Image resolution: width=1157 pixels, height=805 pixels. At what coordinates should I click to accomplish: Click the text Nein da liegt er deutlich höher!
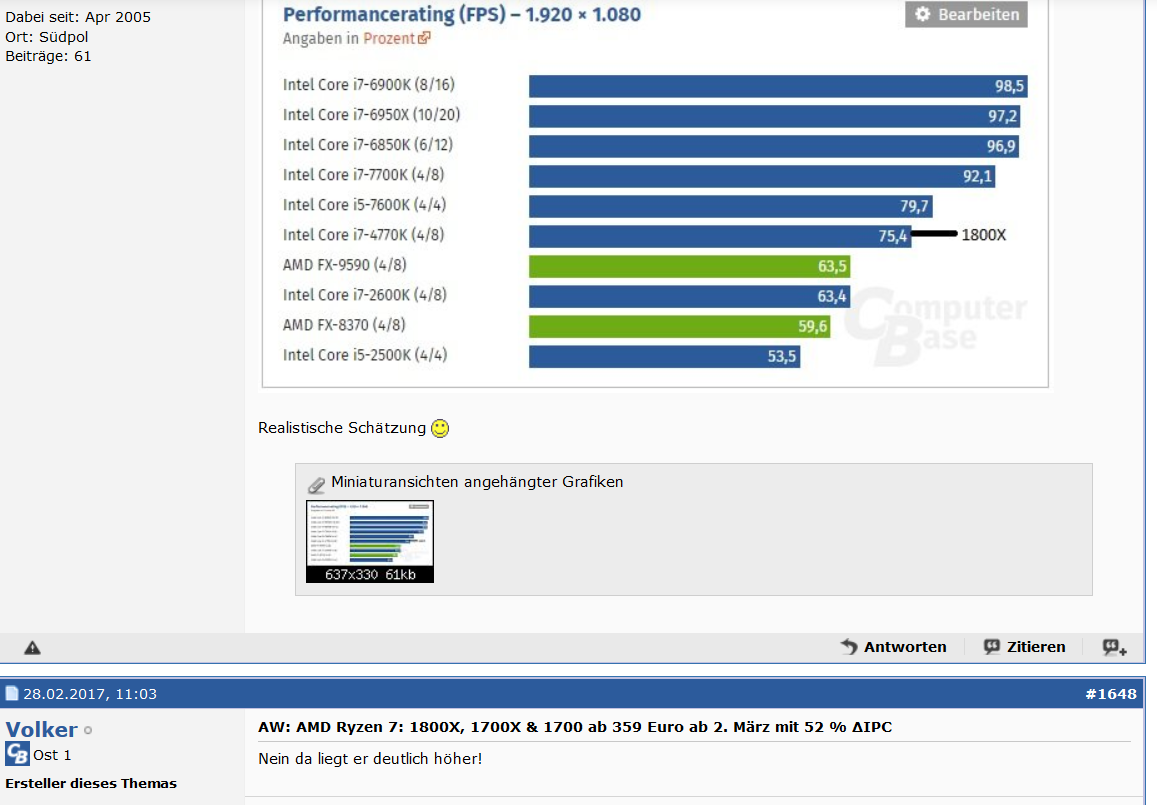click(370, 759)
